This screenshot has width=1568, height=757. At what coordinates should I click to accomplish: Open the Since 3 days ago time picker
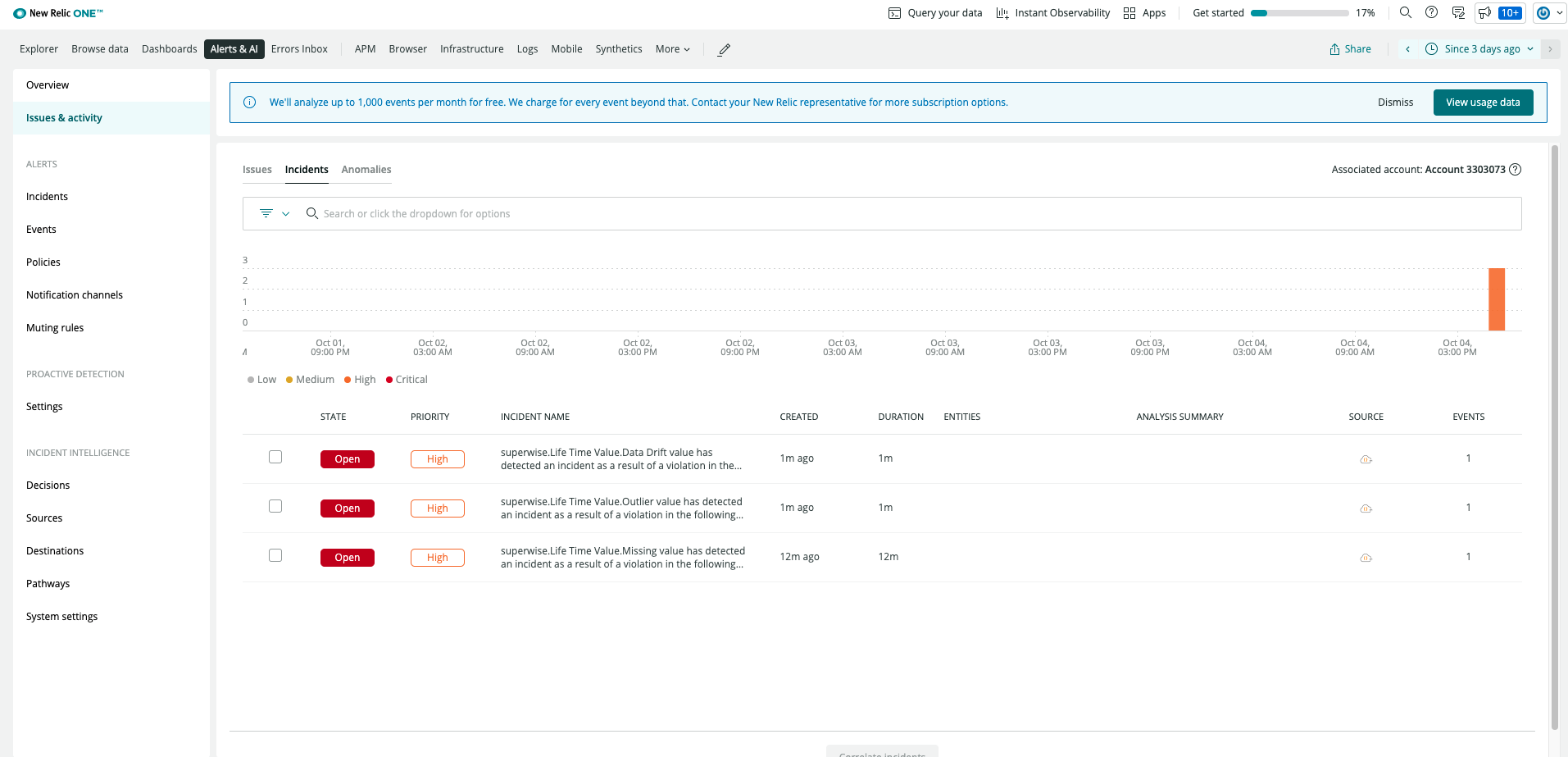(1479, 49)
